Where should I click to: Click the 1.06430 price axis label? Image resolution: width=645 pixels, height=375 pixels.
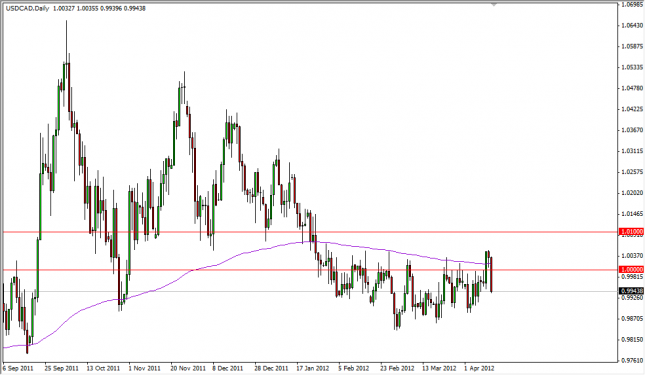click(x=632, y=25)
